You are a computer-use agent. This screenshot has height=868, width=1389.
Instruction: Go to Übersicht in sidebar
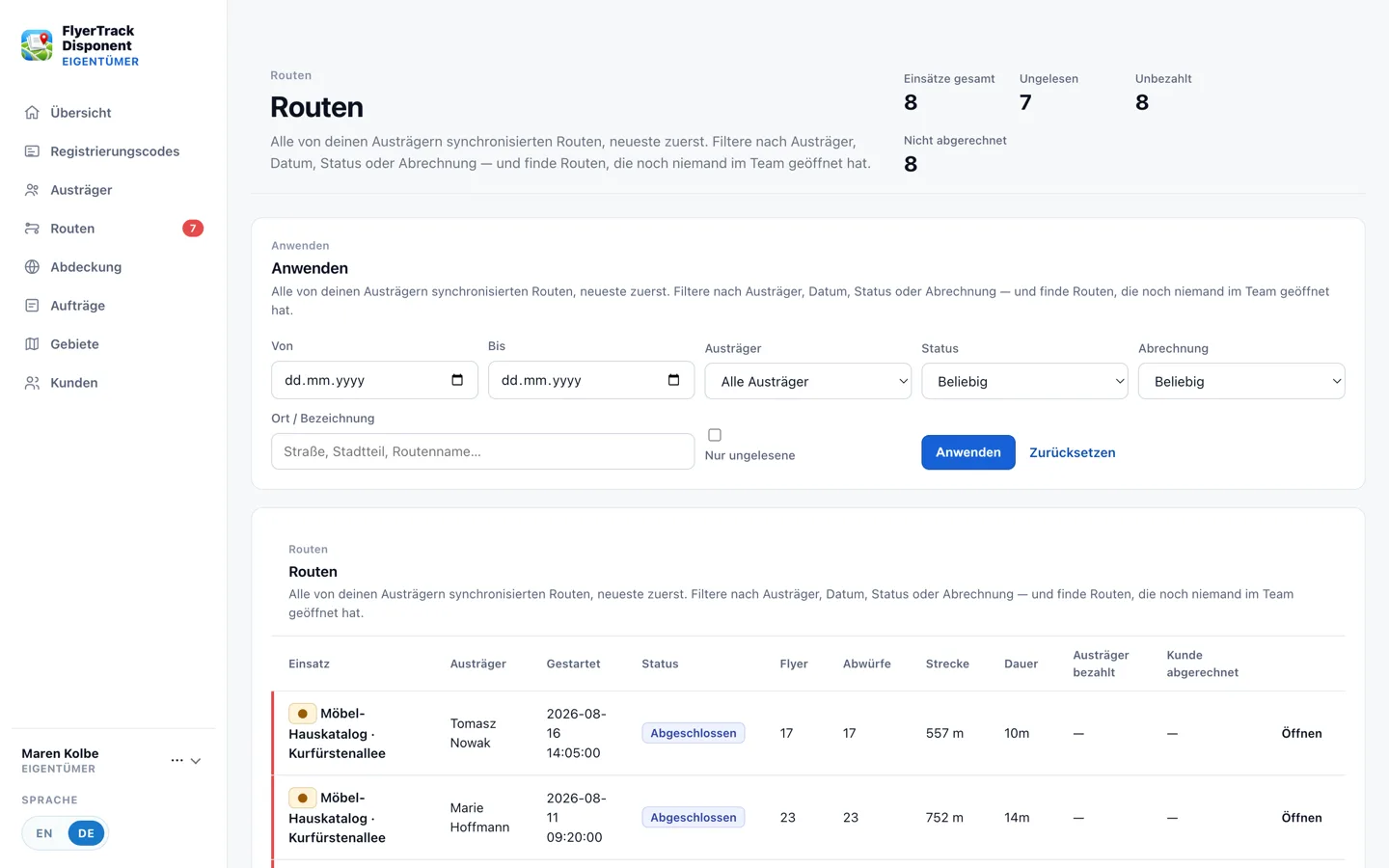(114, 113)
